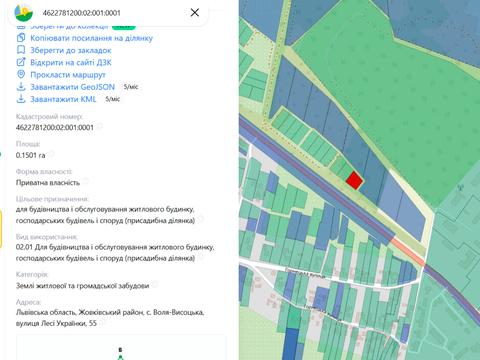Select the Землі житлової та громадської забудови text

pos(82,286)
